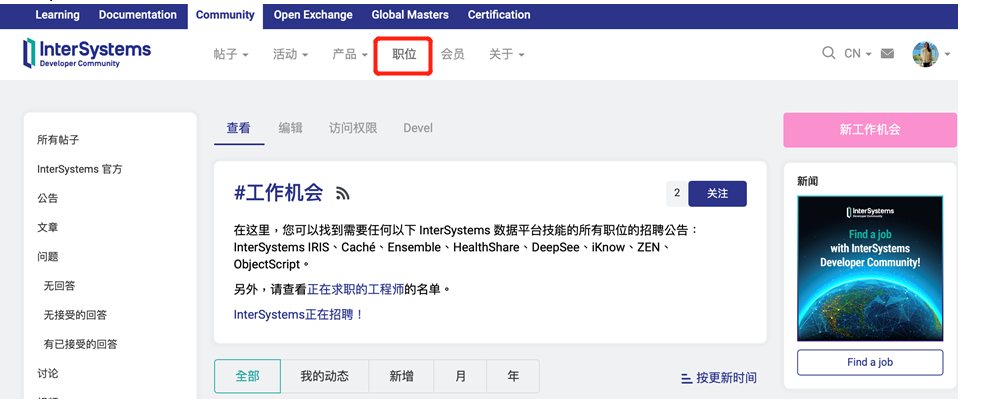Click the sort icon by 按更新时间
The height and width of the screenshot is (408, 993).
point(686,378)
